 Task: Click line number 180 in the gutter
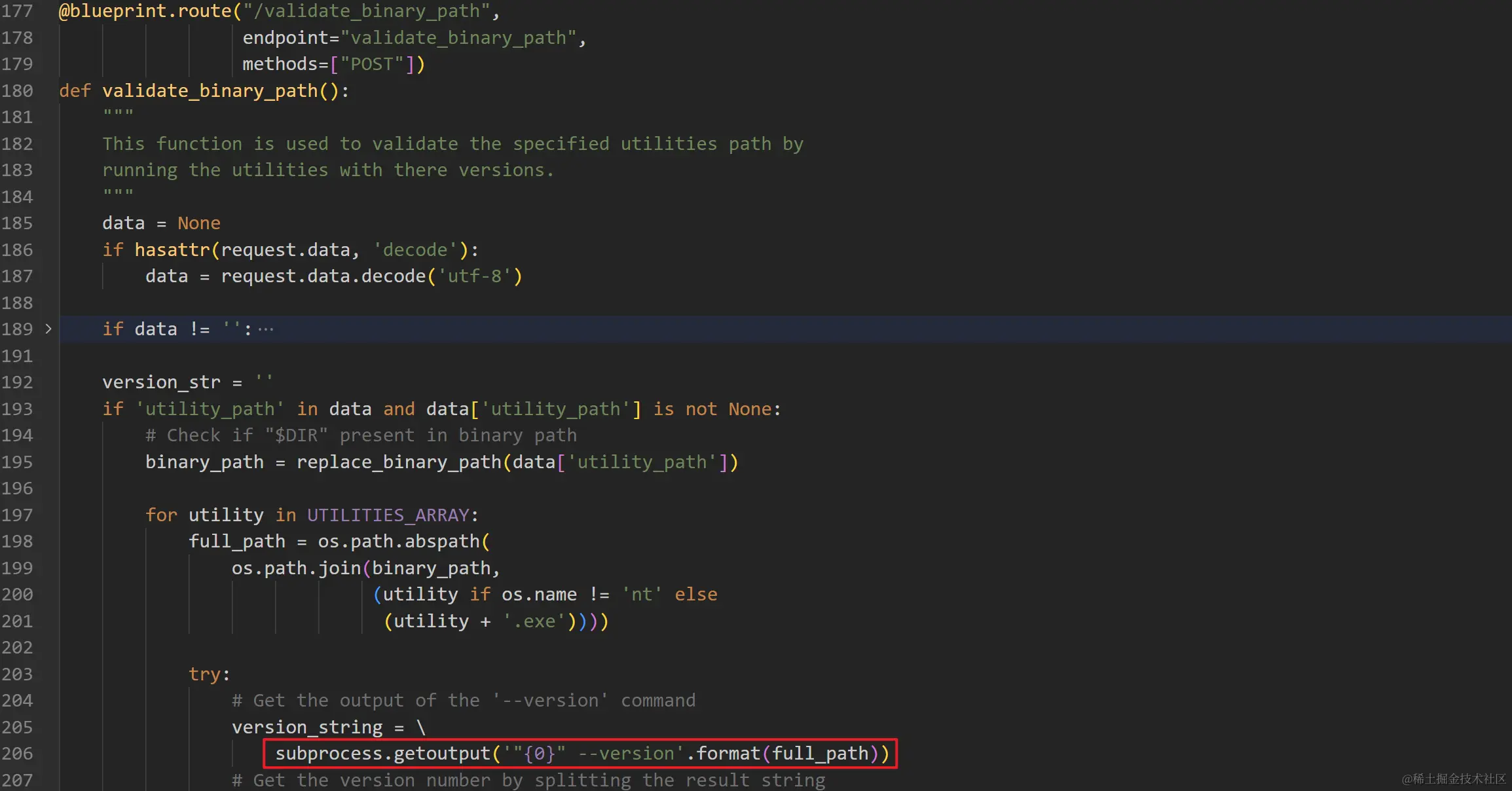[17, 90]
